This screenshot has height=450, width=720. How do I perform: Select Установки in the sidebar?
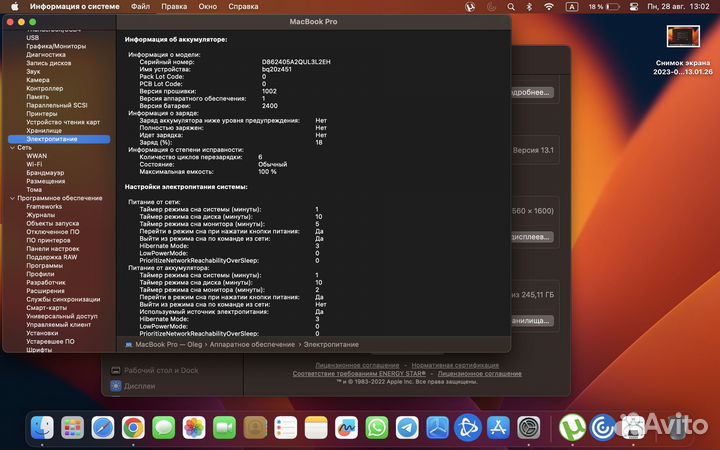(x=42, y=333)
